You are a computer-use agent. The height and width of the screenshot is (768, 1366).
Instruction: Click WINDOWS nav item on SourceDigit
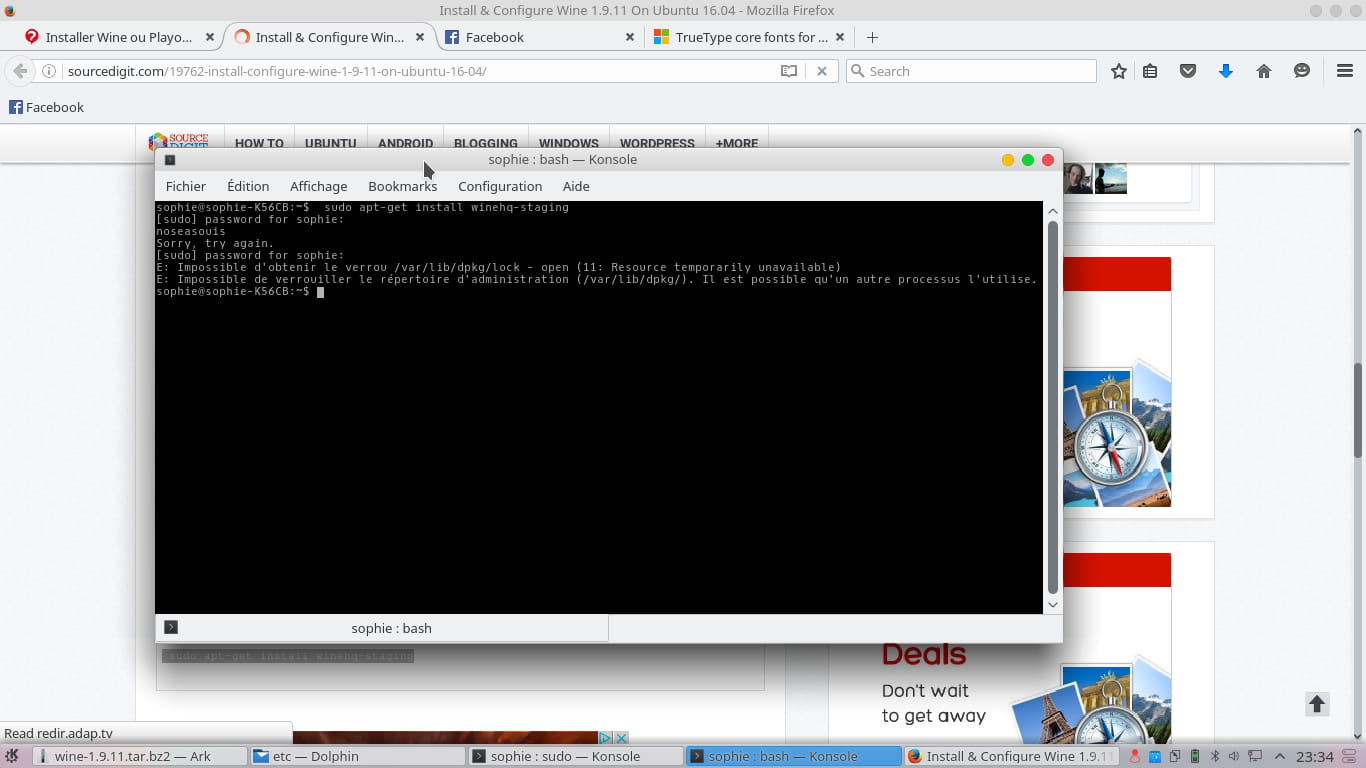tap(568, 143)
